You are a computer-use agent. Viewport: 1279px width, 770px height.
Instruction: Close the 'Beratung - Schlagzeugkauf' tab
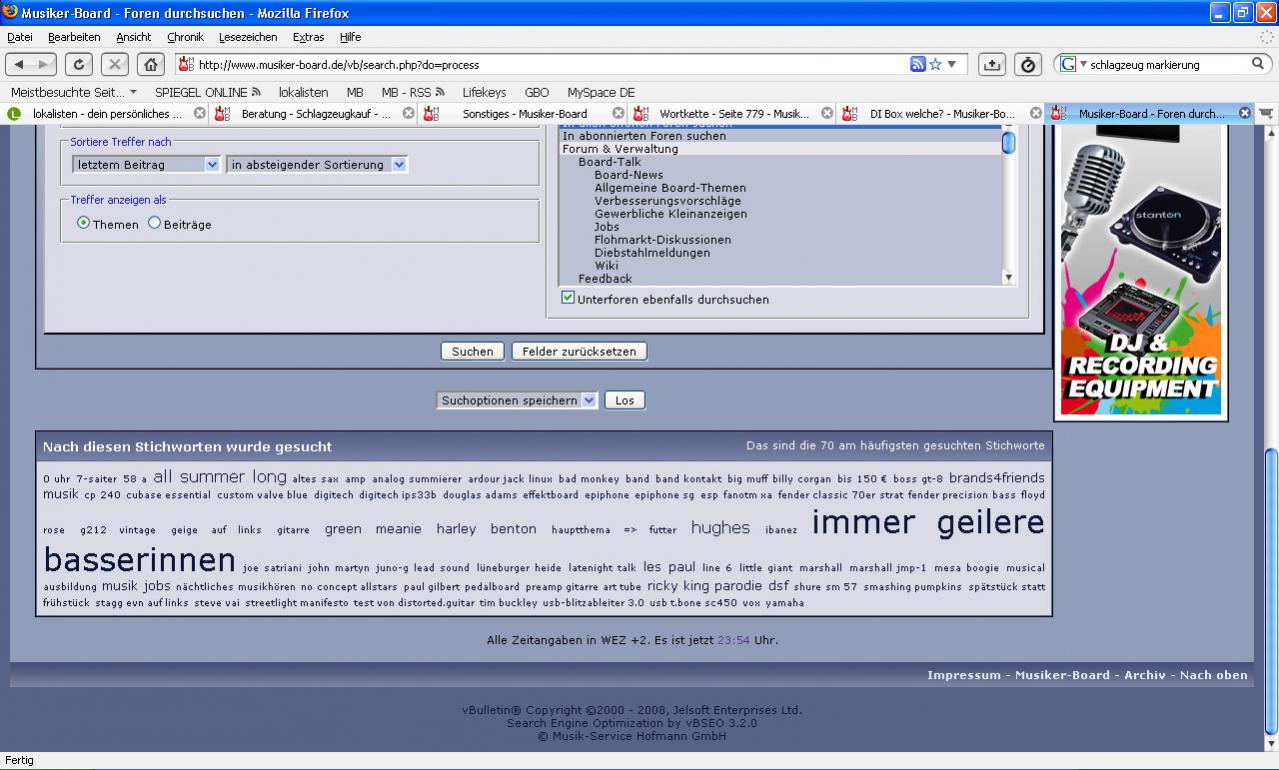(409, 113)
